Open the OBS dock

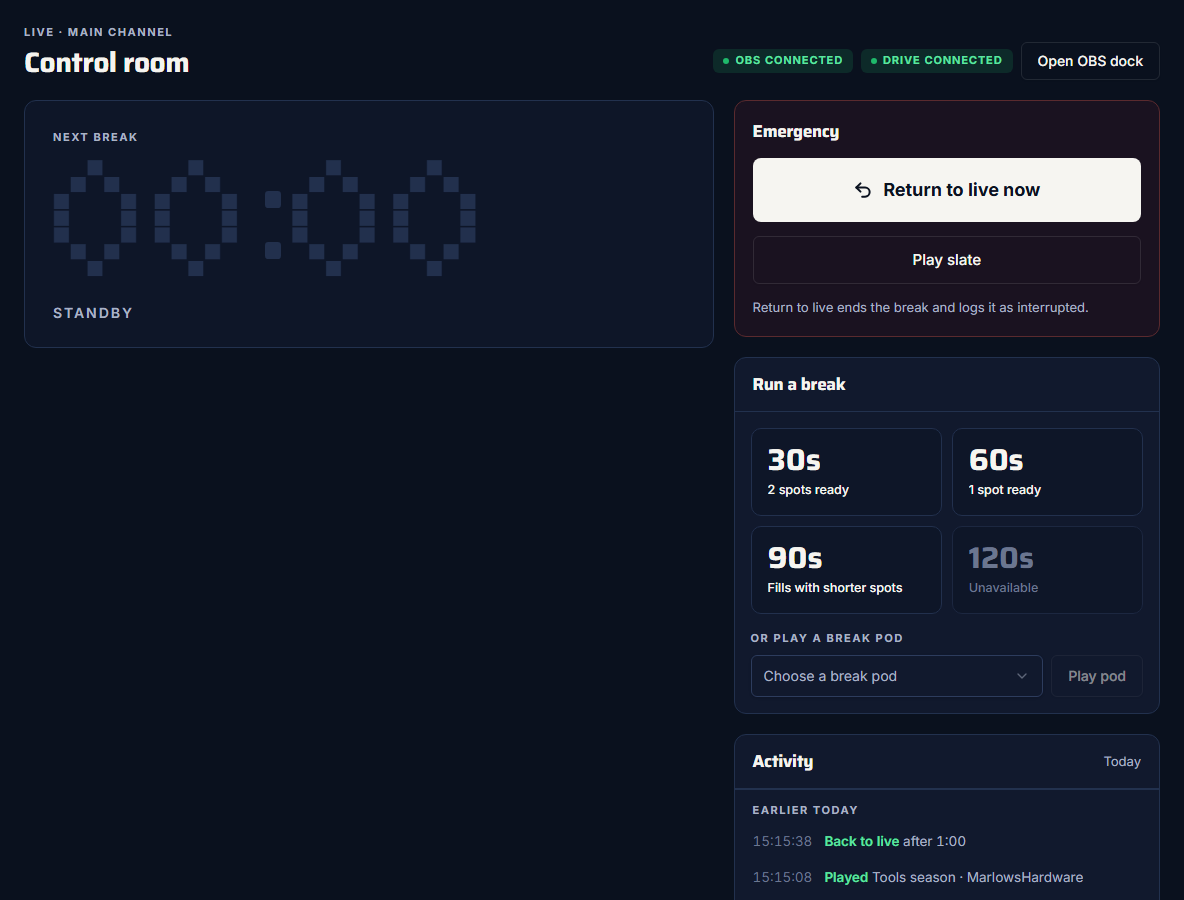click(x=1090, y=61)
